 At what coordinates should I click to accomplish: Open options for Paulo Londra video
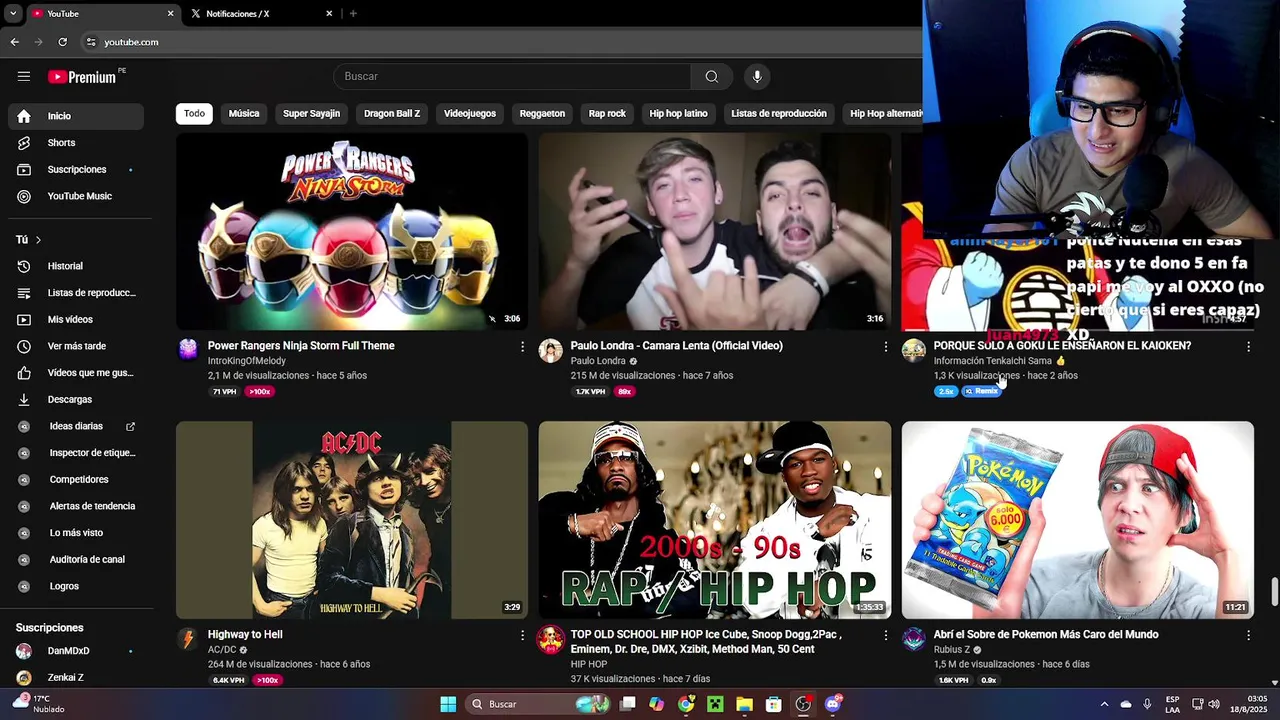click(885, 346)
